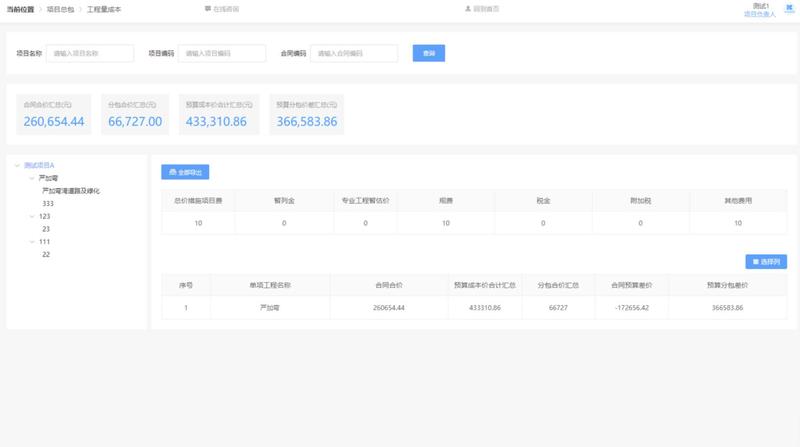Click the 预算成本价合计汇总 column header
The image size is (800, 447).
485,285
